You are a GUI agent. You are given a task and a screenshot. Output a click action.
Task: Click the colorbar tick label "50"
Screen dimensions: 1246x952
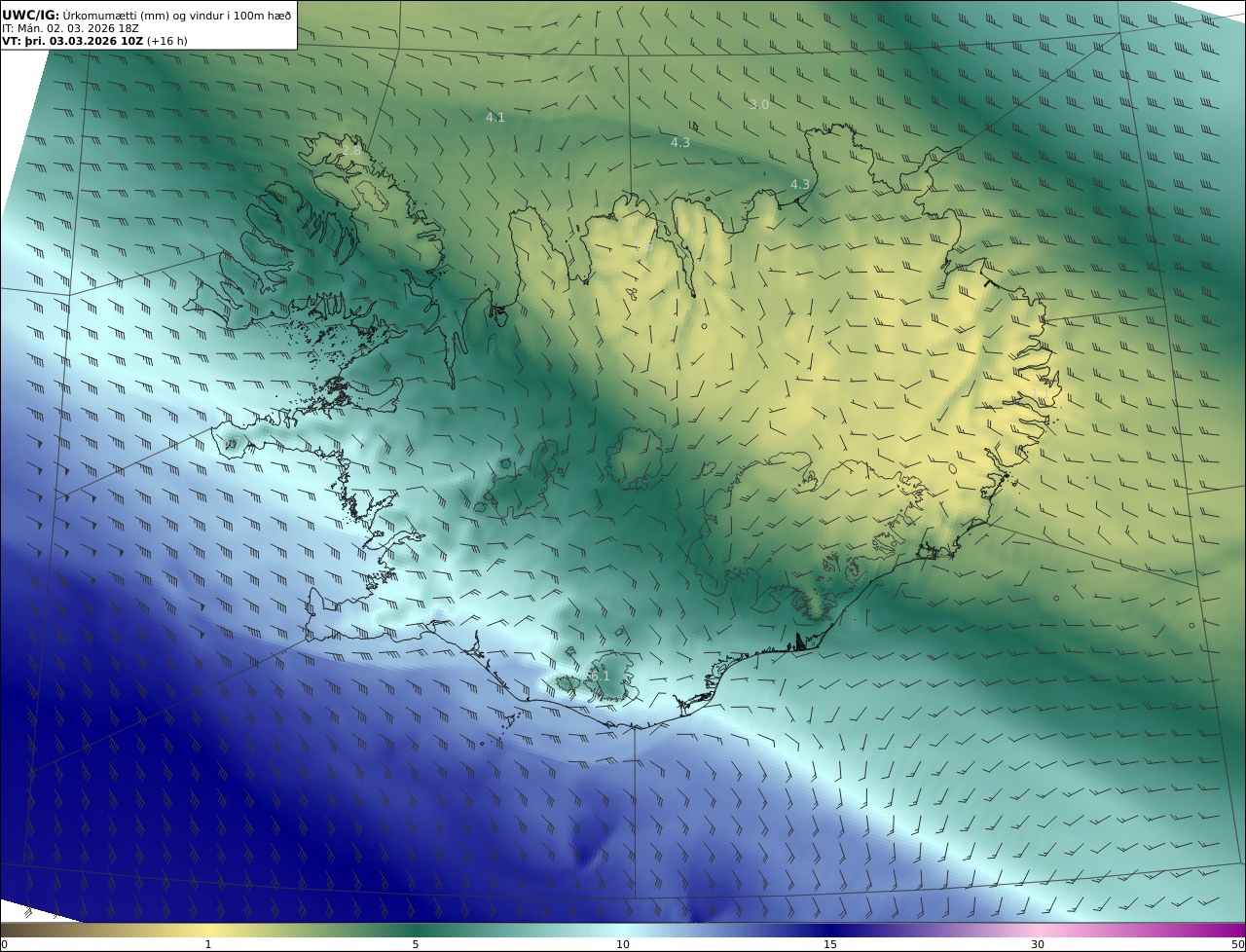click(1238, 944)
